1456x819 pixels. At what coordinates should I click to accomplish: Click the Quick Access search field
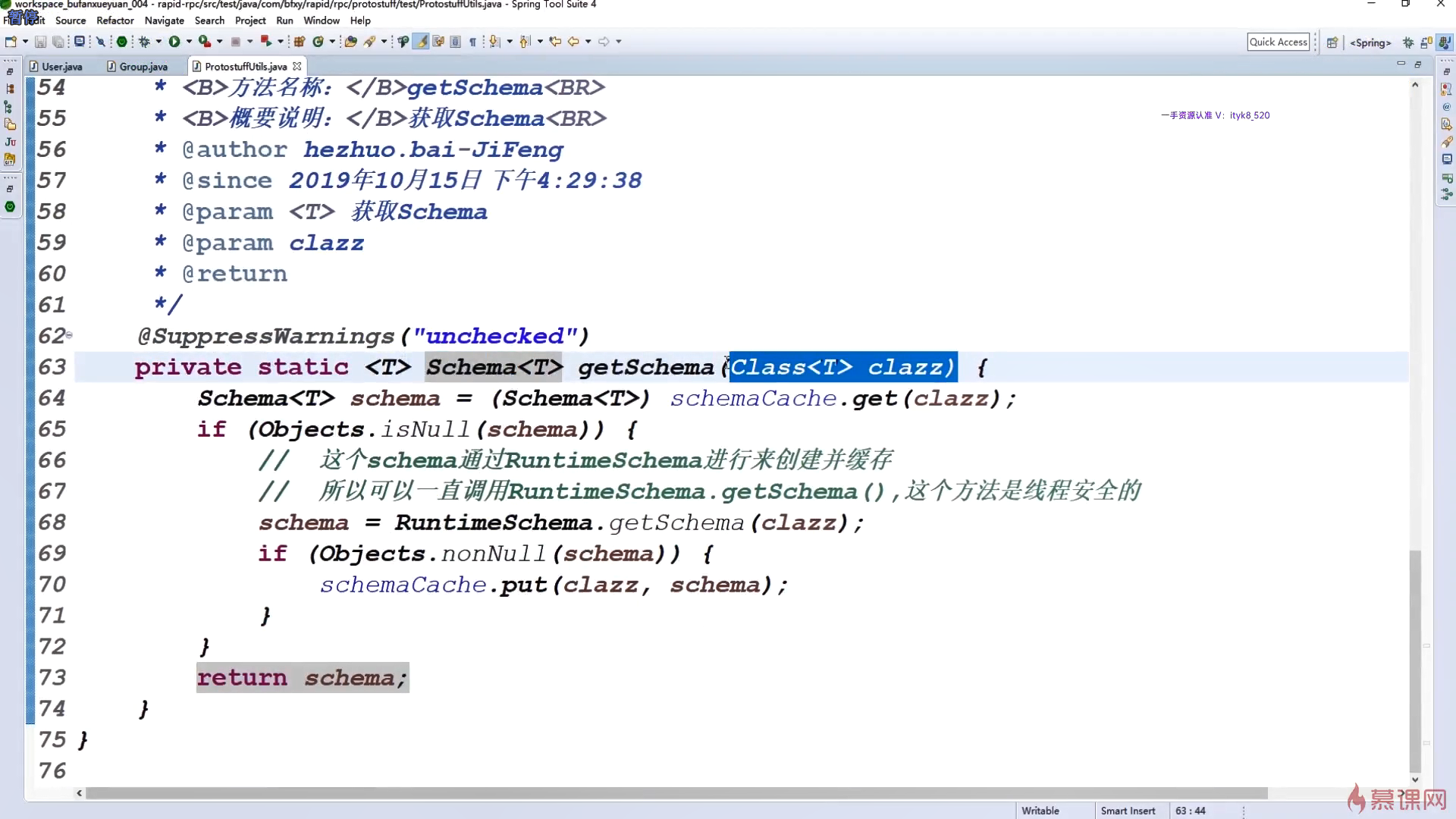pyautogui.click(x=1279, y=42)
